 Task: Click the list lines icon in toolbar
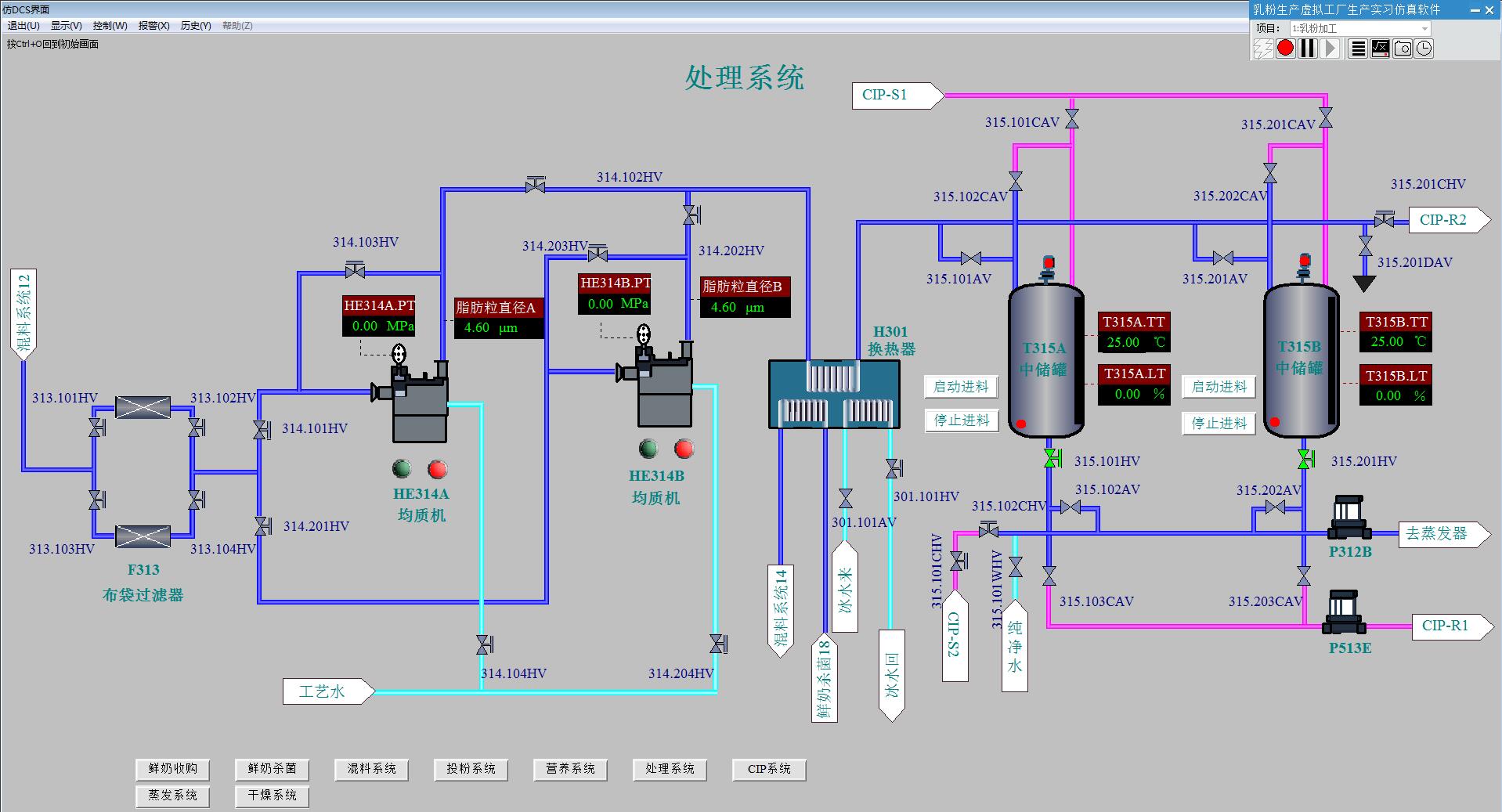tap(1358, 49)
